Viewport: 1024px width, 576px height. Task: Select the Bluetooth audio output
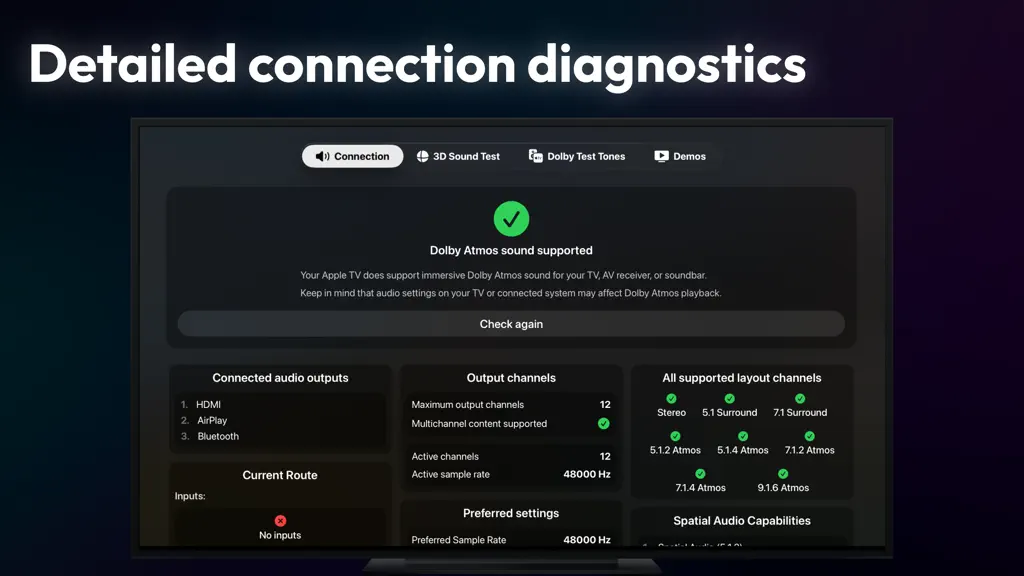click(218, 436)
